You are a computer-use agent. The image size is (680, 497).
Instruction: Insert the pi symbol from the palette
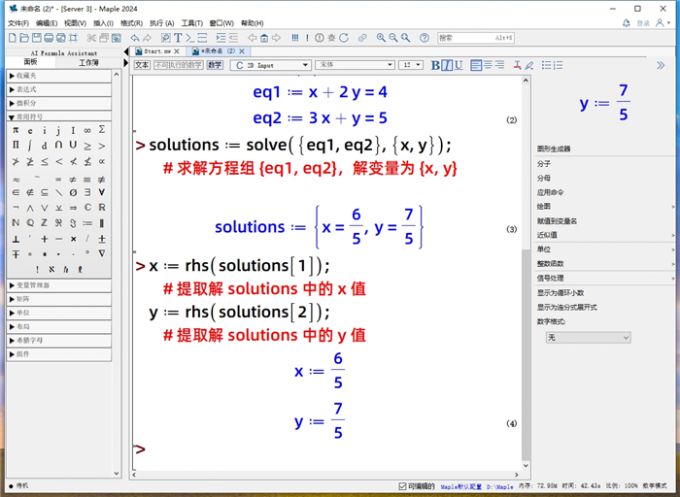(x=16, y=130)
